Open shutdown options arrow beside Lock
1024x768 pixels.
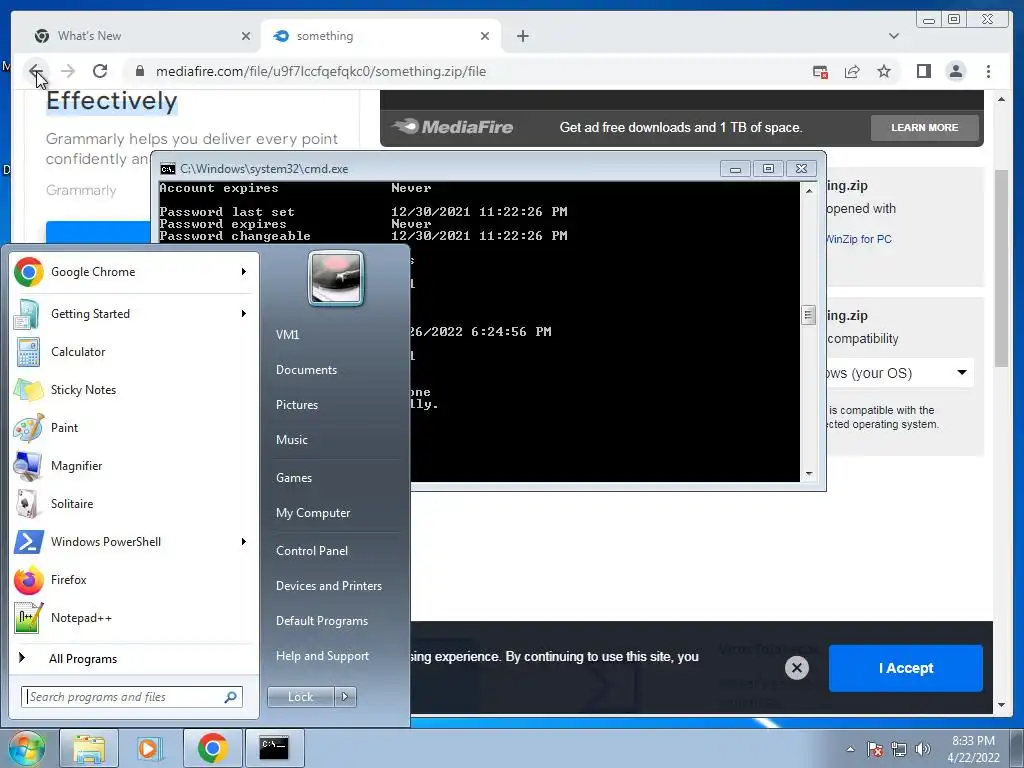[345, 697]
